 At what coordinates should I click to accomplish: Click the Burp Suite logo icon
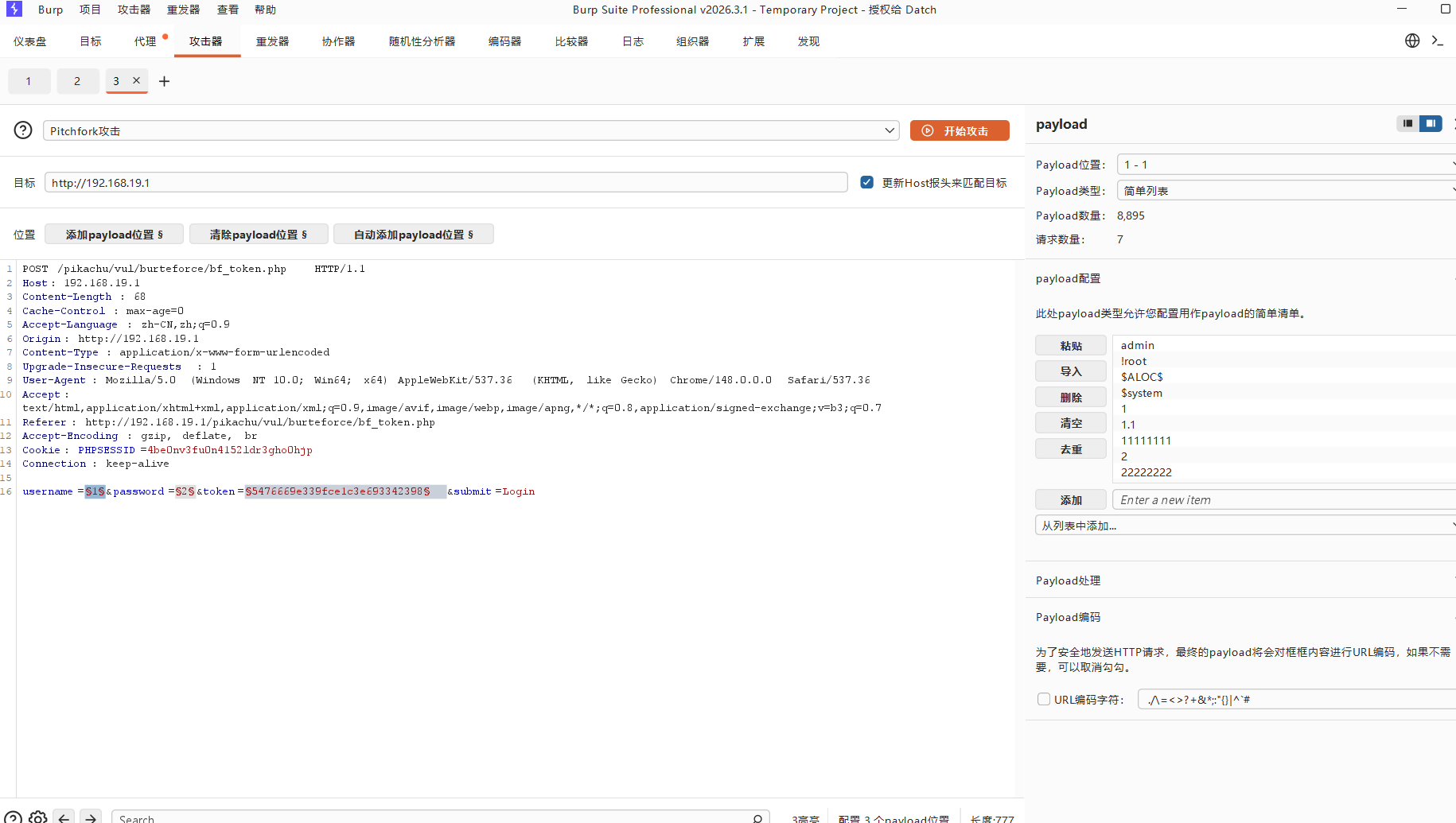pyautogui.click(x=14, y=10)
